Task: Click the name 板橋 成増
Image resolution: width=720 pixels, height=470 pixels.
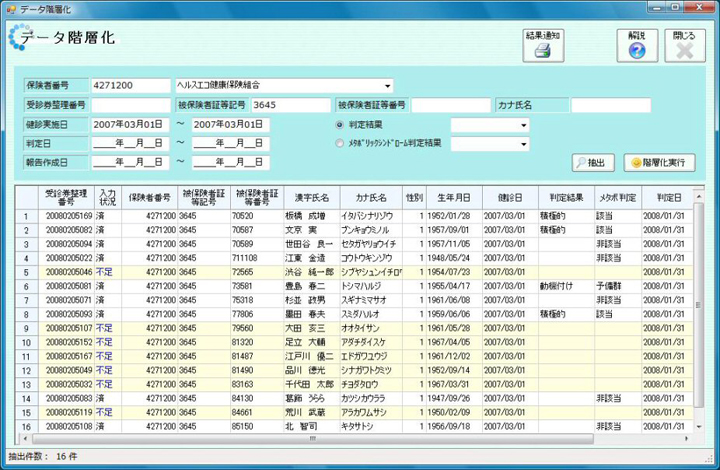Action: click(305, 216)
